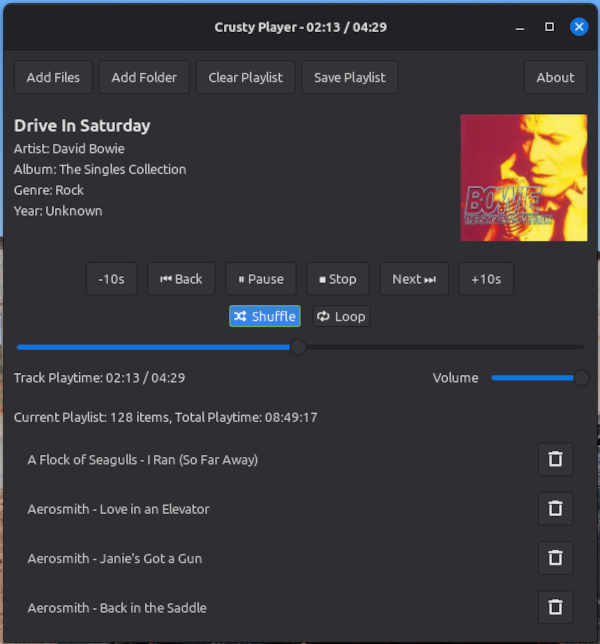Close the Crusty Player window
The height and width of the screenshot is (644, 600).
(x=579, y=27)
